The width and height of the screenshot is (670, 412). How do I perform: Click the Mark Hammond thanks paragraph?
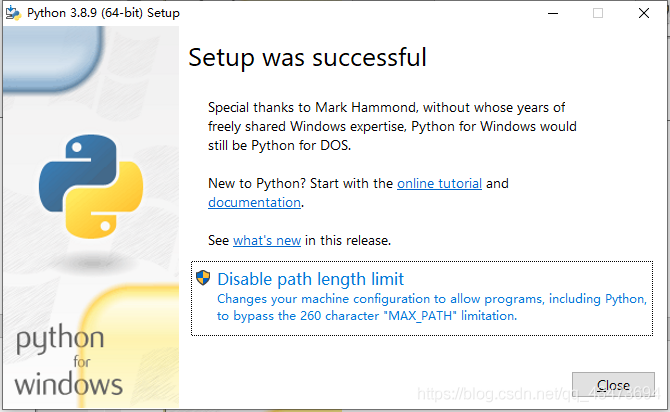(x=392, y=127)
